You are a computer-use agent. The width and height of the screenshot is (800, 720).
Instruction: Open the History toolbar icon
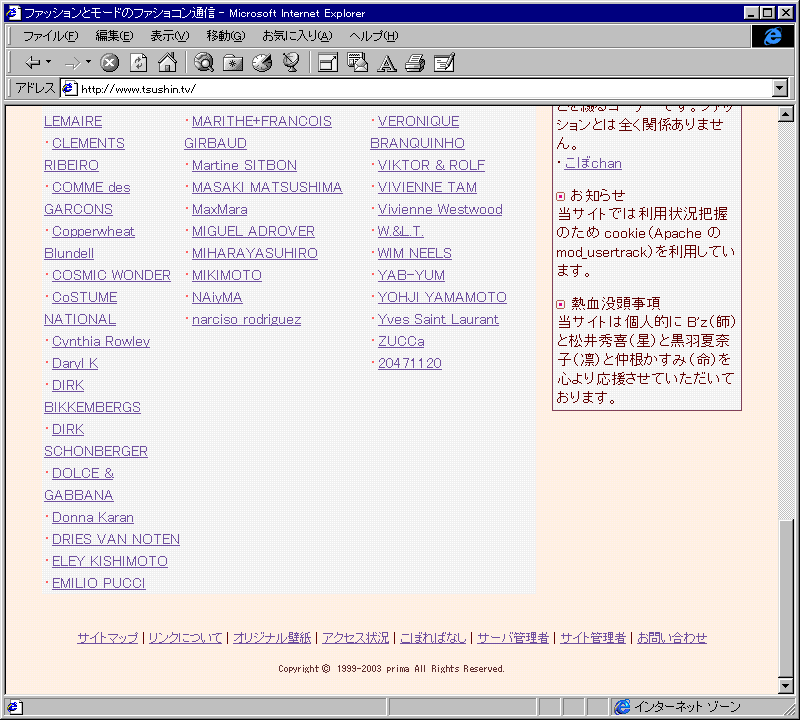[262, 63]
